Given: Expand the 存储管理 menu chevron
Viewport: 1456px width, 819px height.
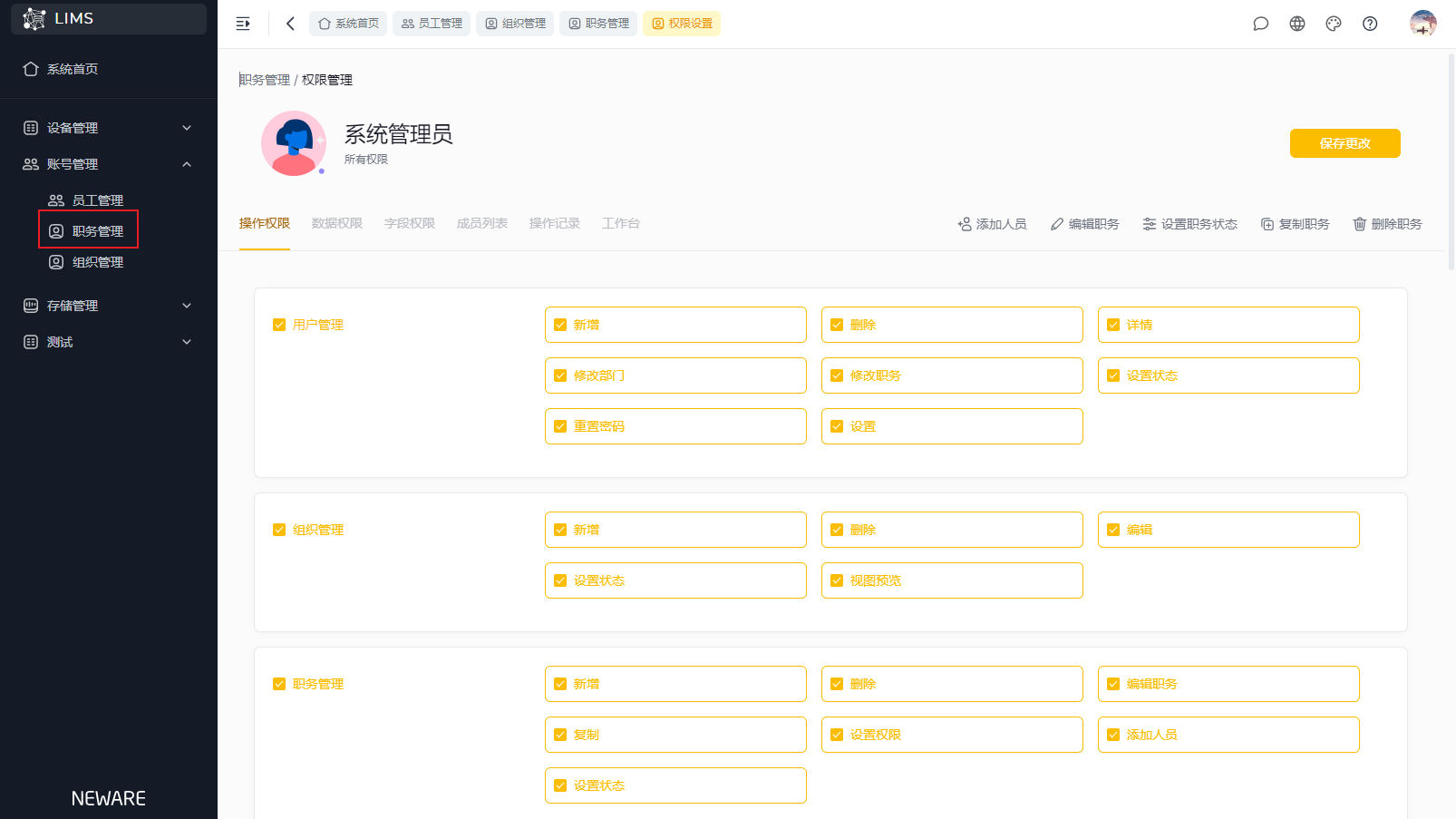Looking at the screenshot, I should 187,306.
